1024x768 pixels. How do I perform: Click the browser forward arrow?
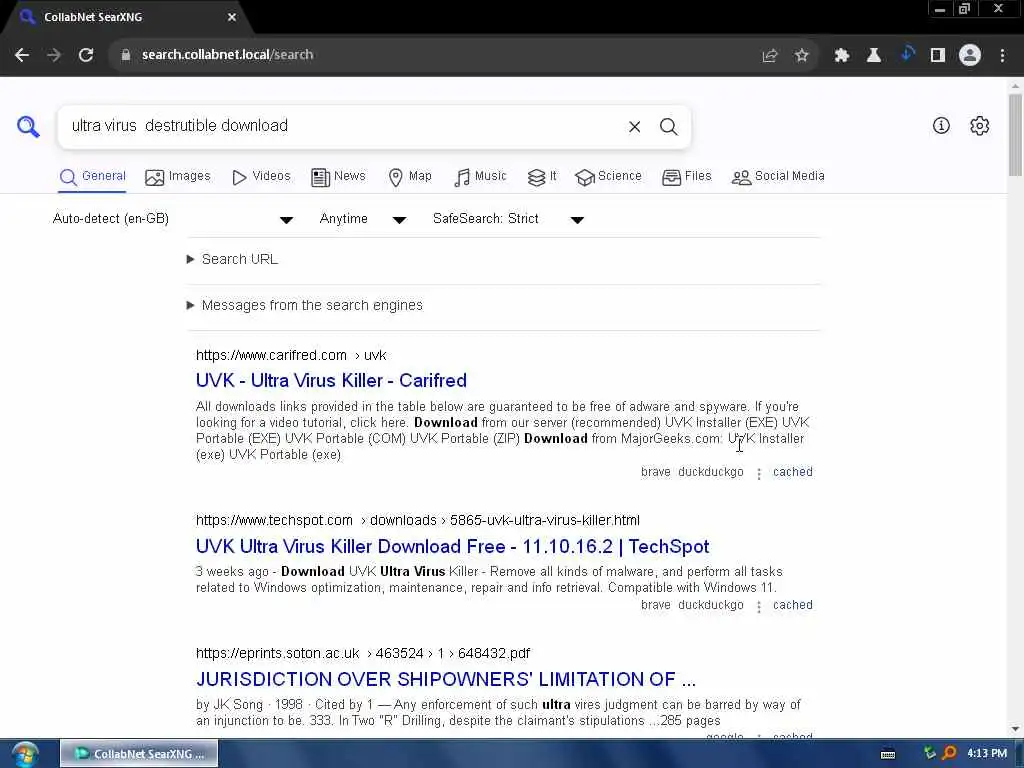[x=54, y=55]
